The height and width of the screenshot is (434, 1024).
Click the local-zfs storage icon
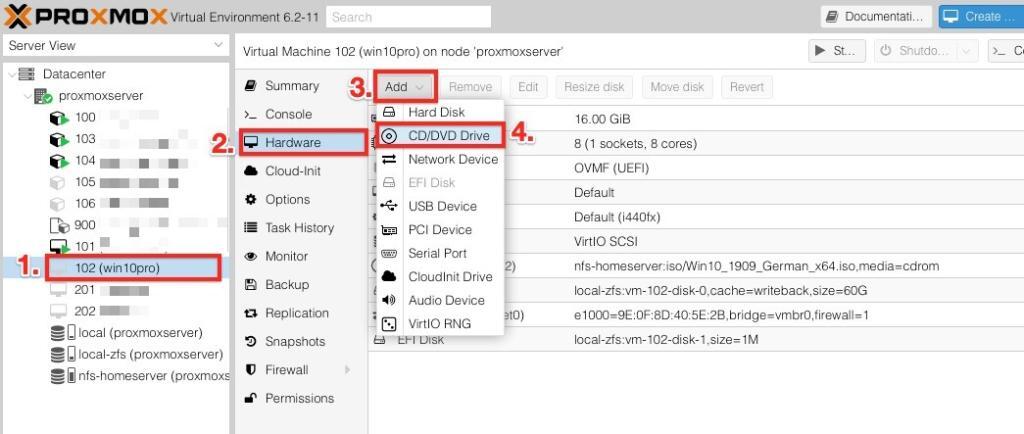coord(63,354)
